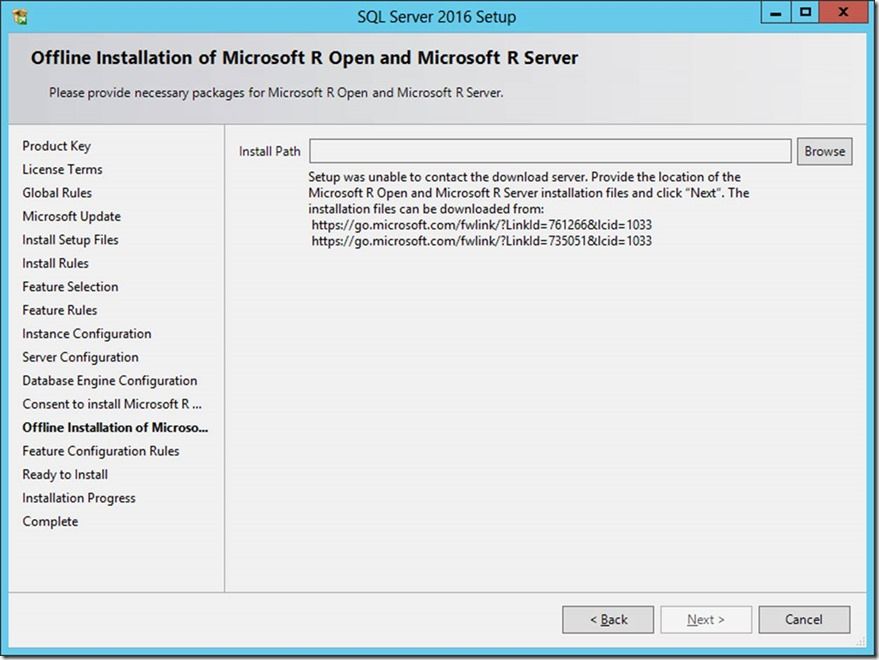Select the Product Key step
Screen dimensions: 879x660
57,146
